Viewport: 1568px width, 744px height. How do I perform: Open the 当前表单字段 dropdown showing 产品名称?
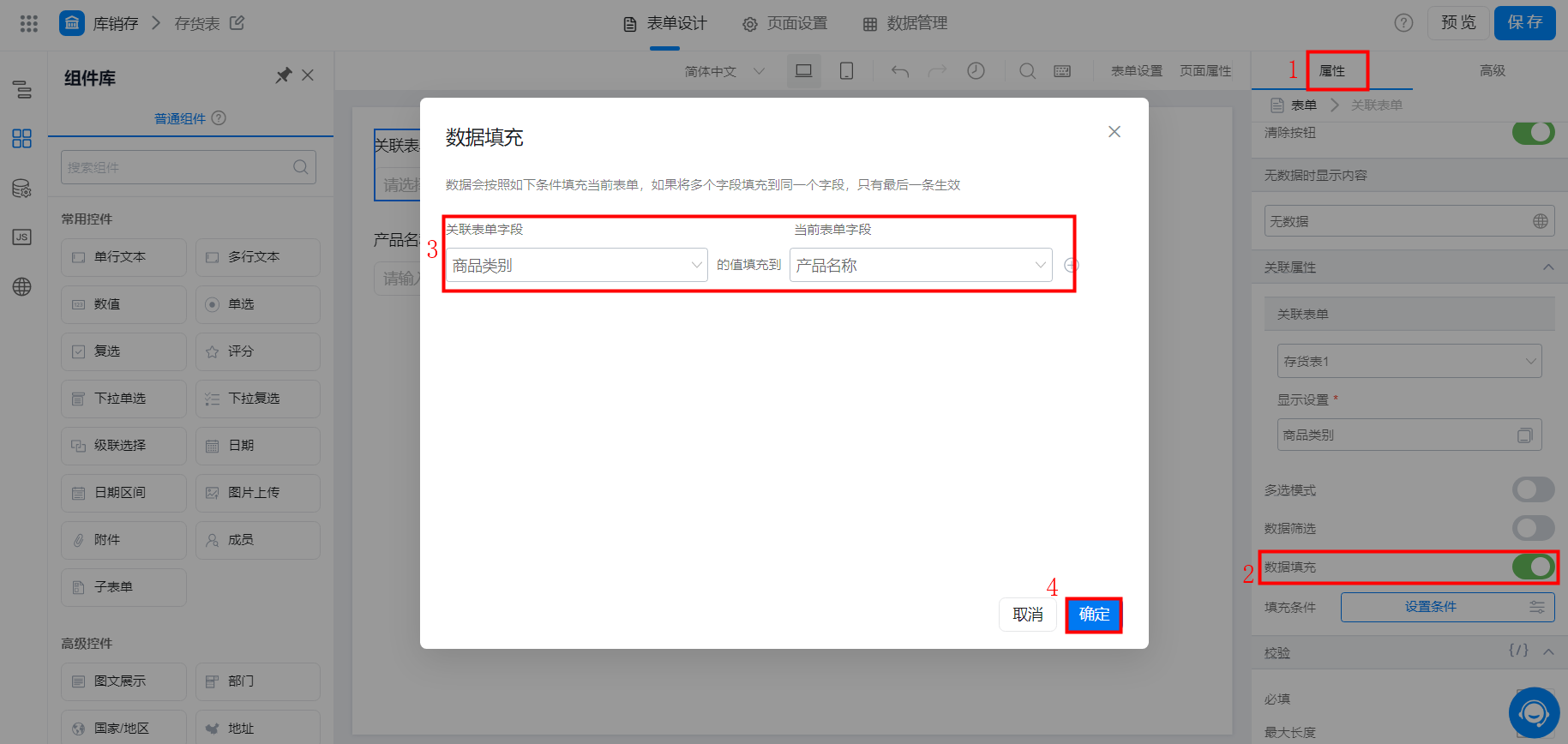[921, 266]
